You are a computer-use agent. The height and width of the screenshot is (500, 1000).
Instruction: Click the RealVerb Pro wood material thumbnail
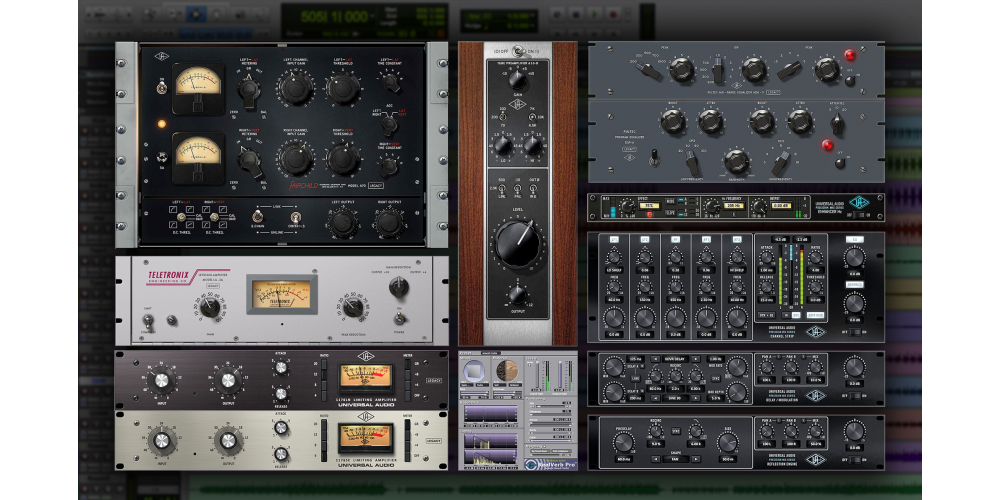click(508, 371)
